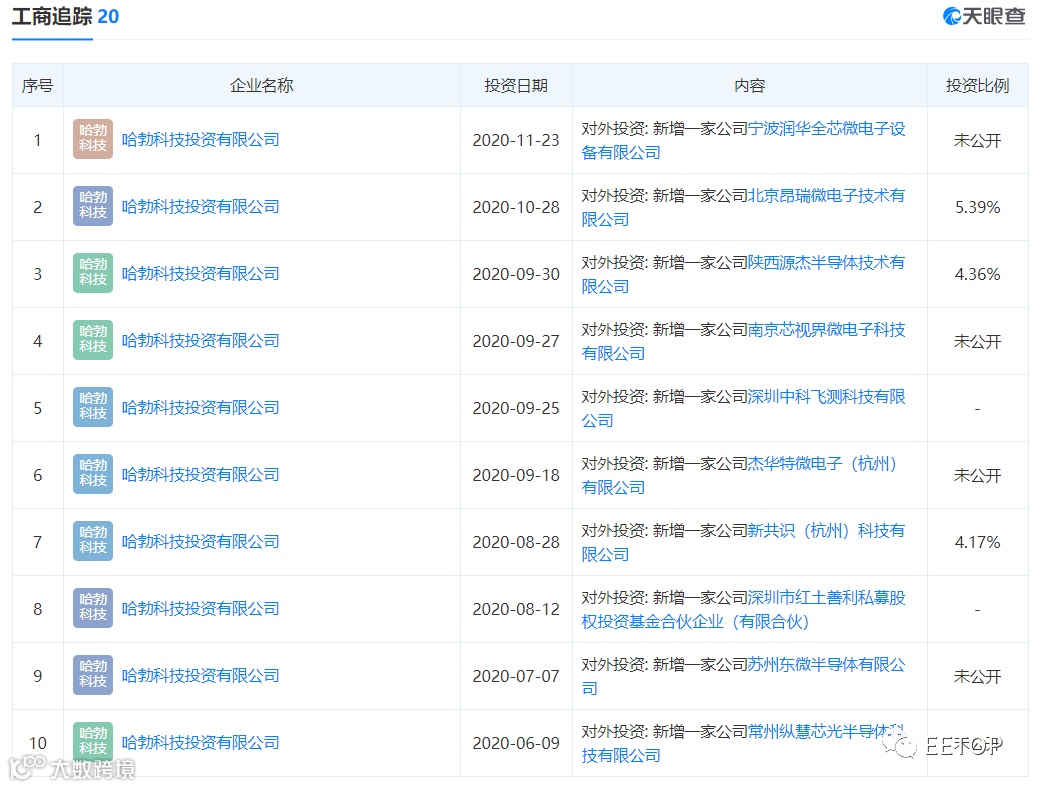The height and width of the screenshot is (788, 1037).
Task: Click sequence number 1 cell
Action: (x=38, y=140)
